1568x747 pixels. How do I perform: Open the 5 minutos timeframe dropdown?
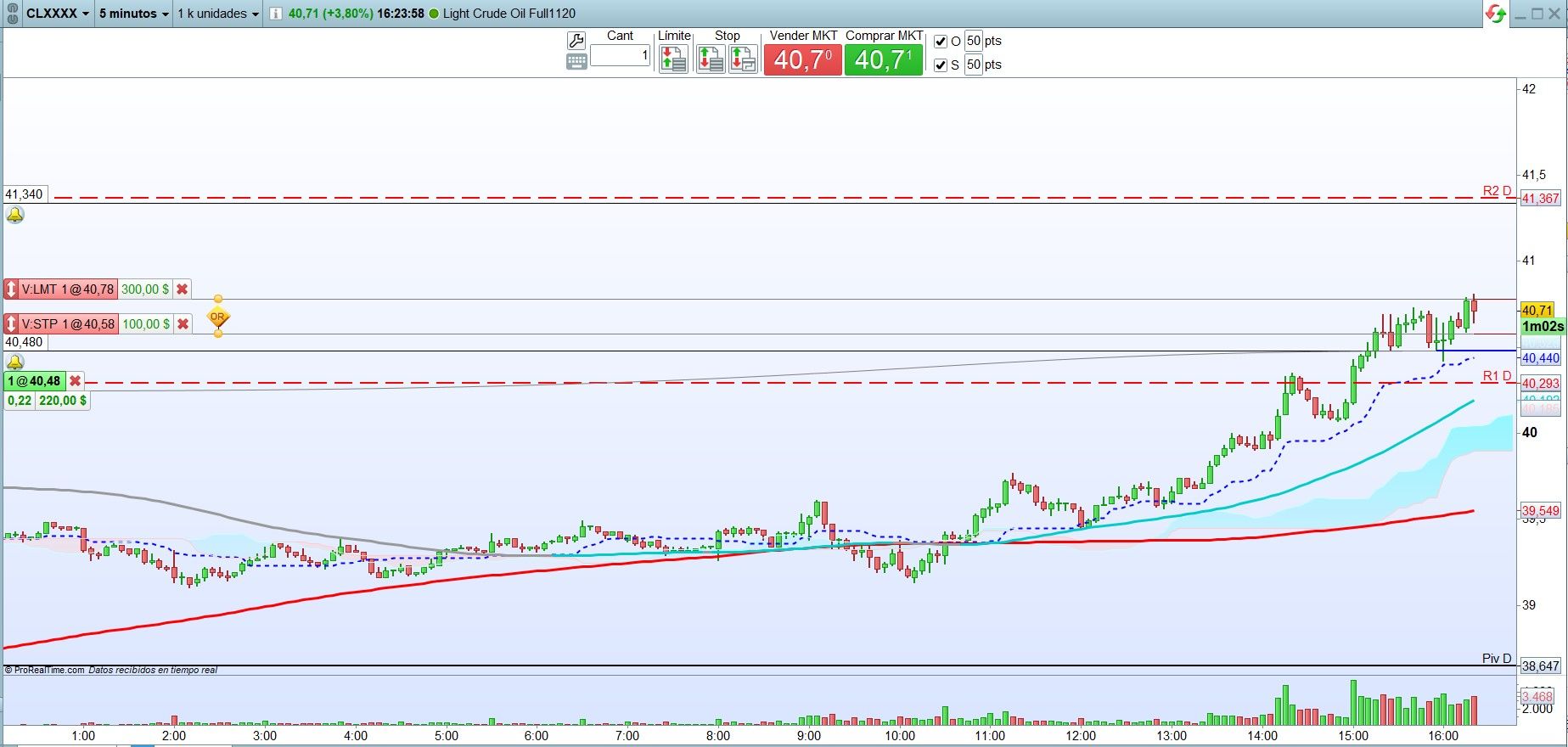coord(134,14)
